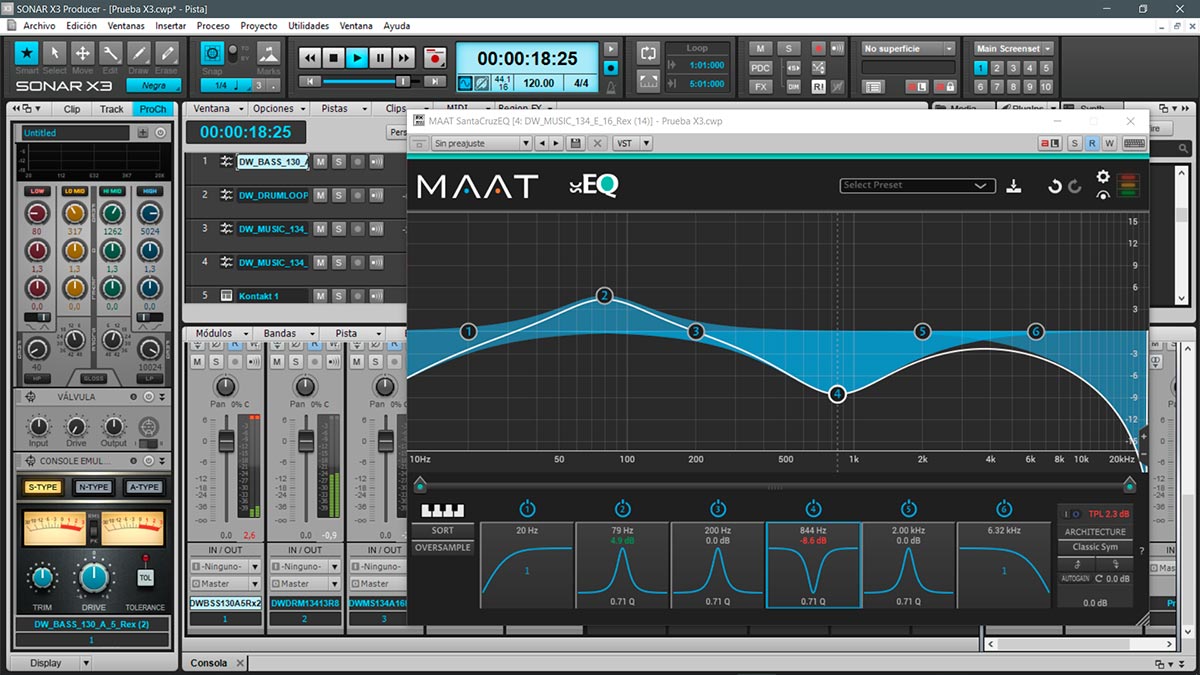The width and height of the screenshot is (1200, 675).
Task: Switch to the Track tab in inspector
Action: (112, 109)
